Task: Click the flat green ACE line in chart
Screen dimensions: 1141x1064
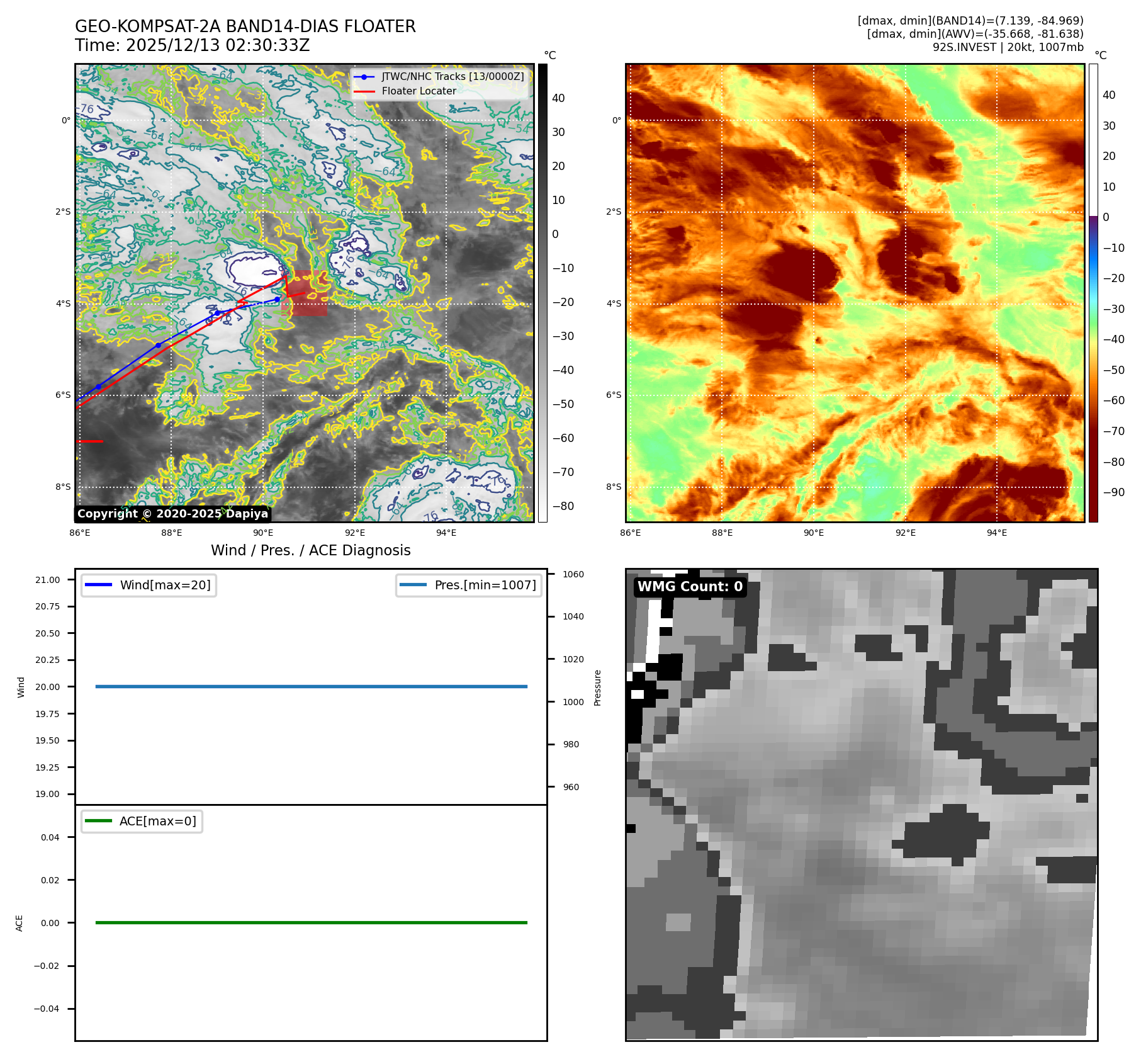Action: click(x=311, y=922)
